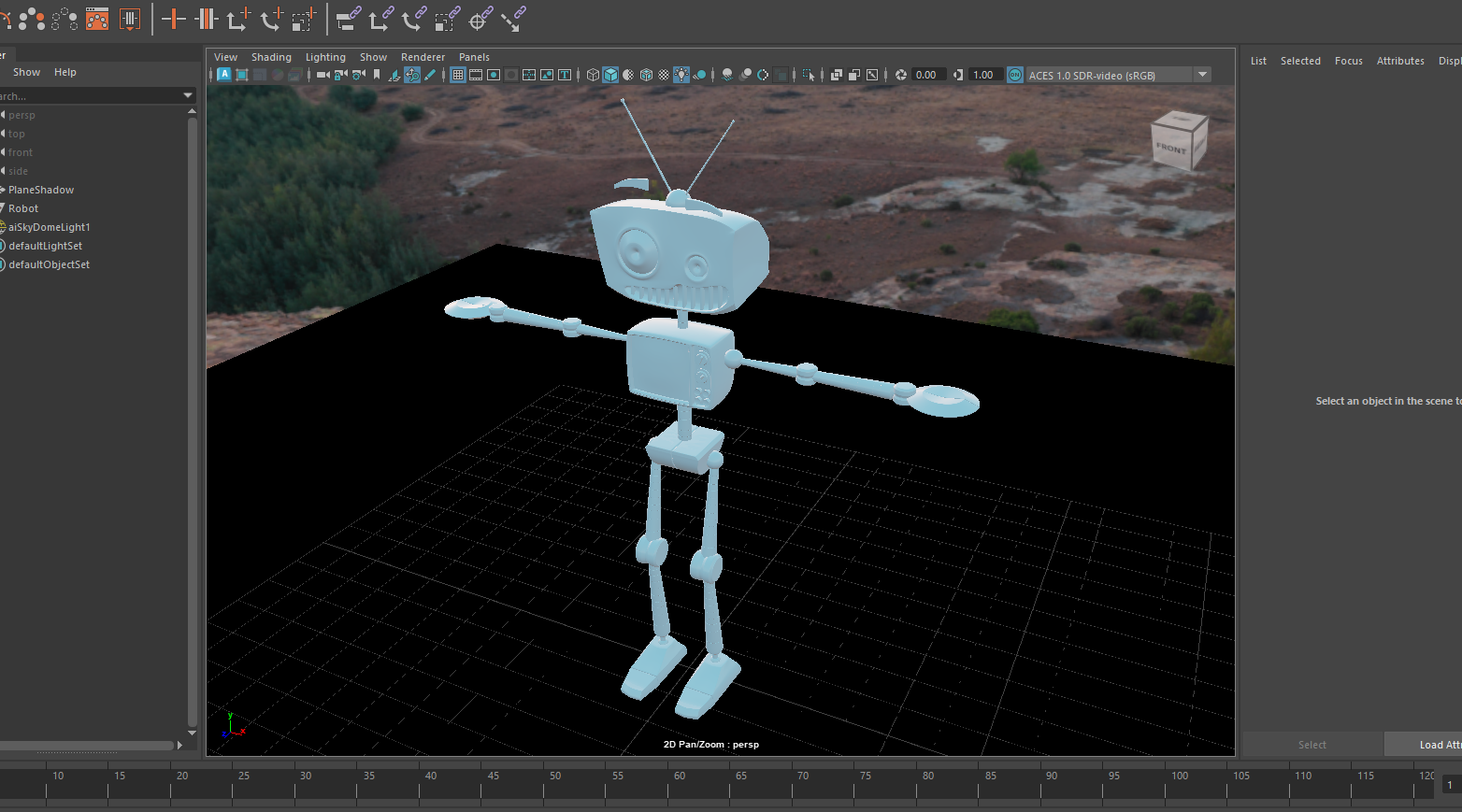Open the viewport View menu
Screen dimensions: 1462x812
coord(226,57)
